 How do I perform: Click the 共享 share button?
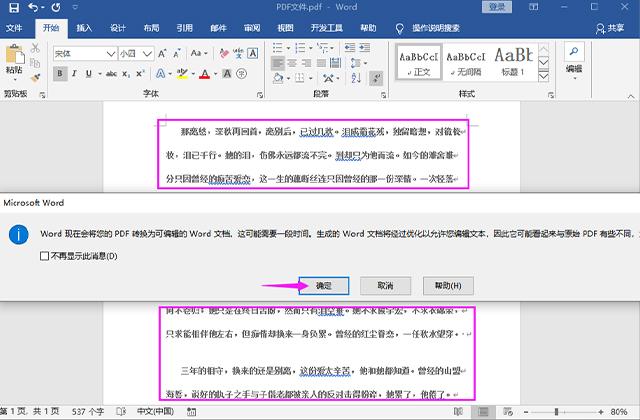tap(610, 28)
